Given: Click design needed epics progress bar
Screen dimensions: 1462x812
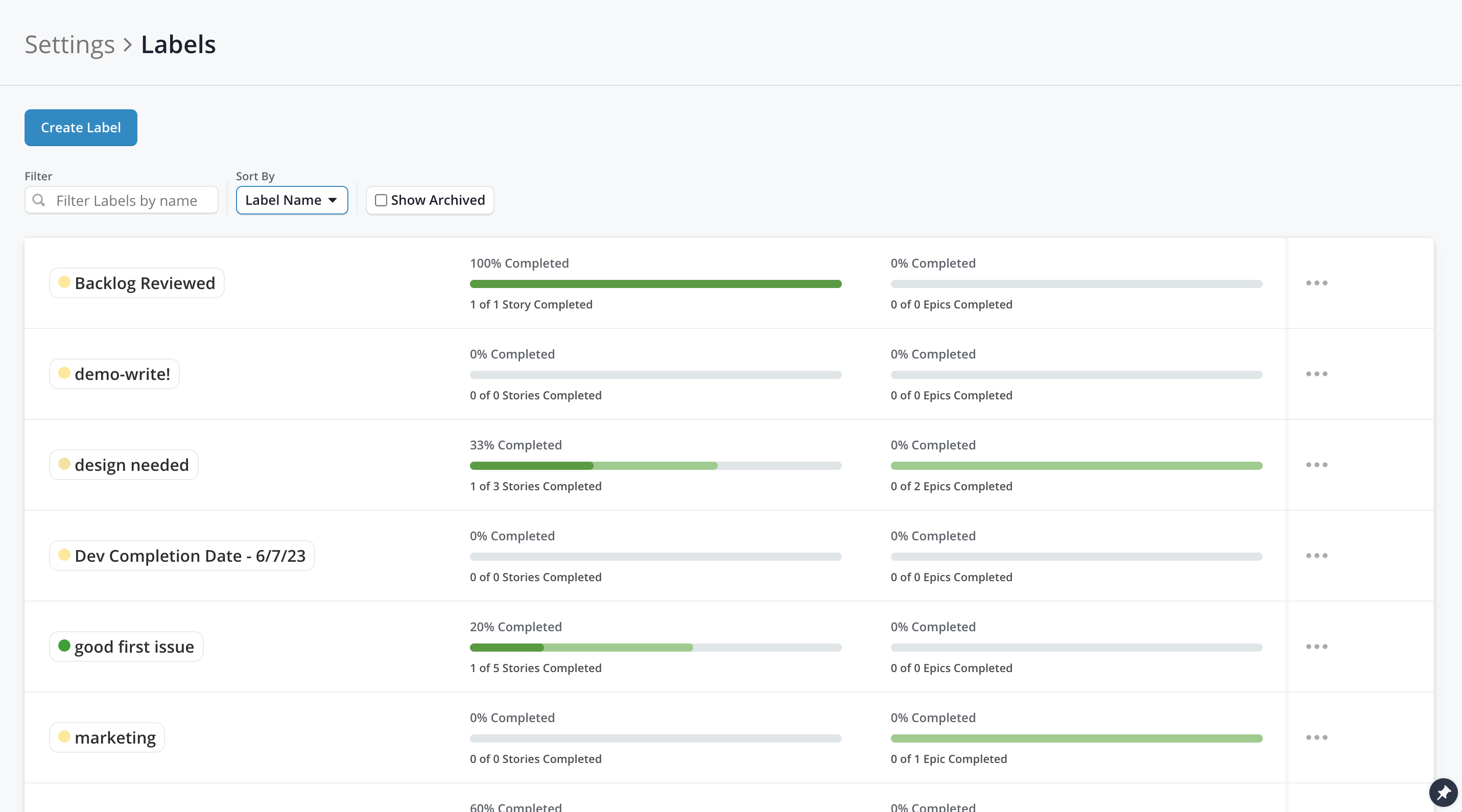Looking at the screenshot, I should (x=1076, y=465).
